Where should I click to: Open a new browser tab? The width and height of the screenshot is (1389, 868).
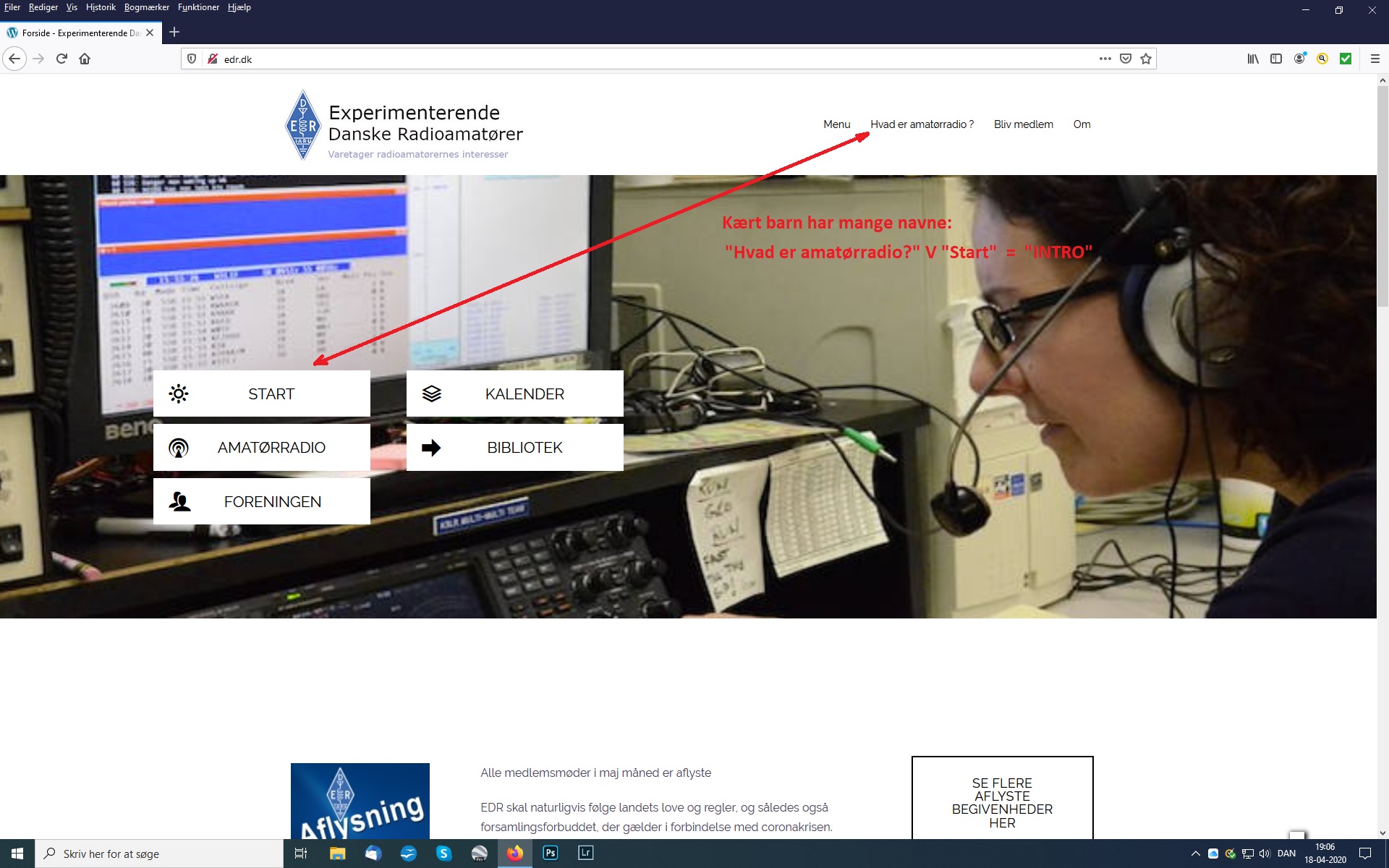click(x=174, y=32)
